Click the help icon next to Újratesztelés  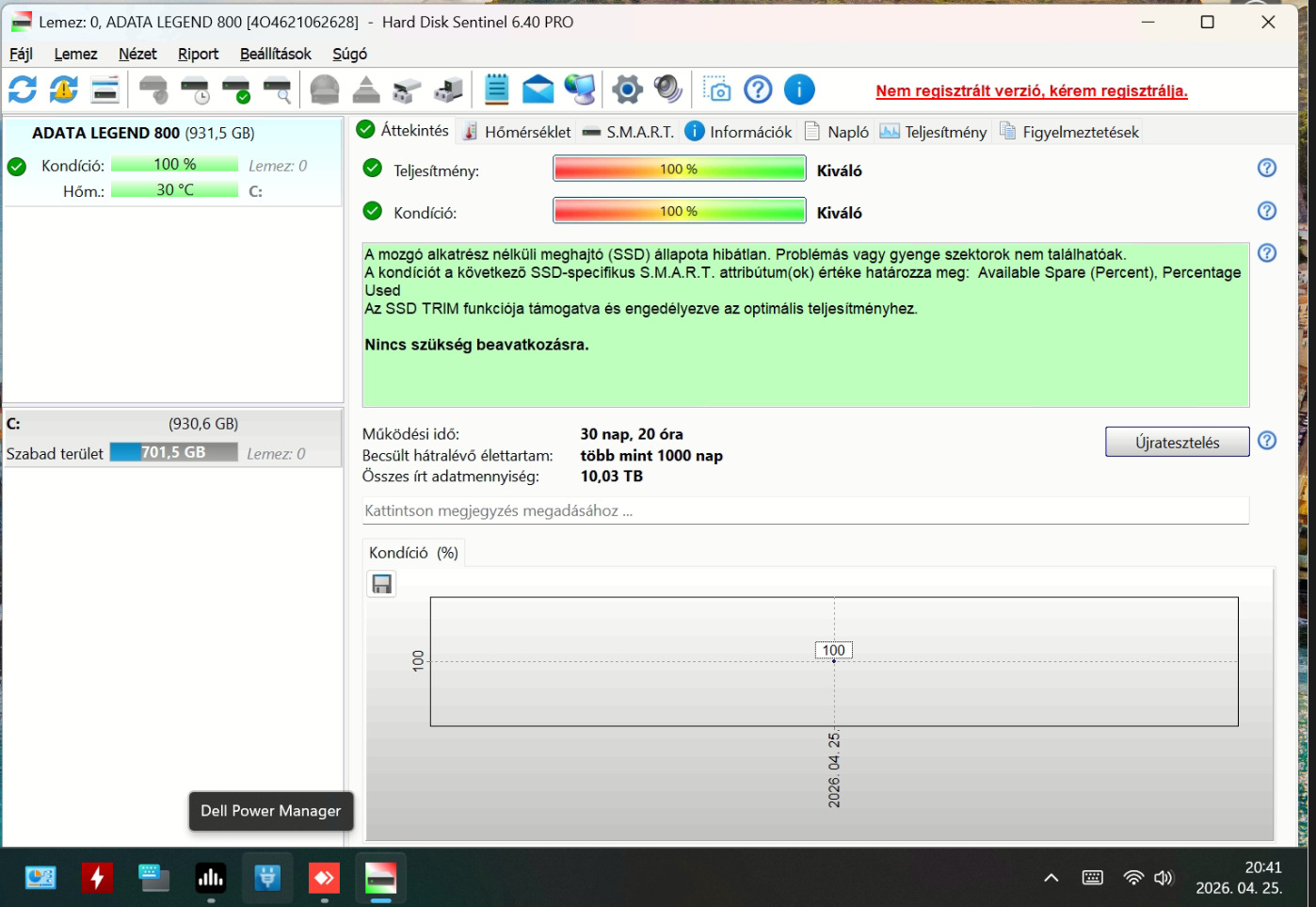point(1267,441)
